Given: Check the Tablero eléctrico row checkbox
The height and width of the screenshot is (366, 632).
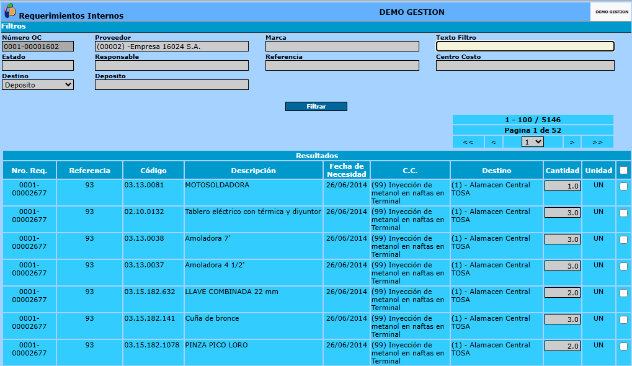Looking at the screenshot, I should (x=624, y=213).
